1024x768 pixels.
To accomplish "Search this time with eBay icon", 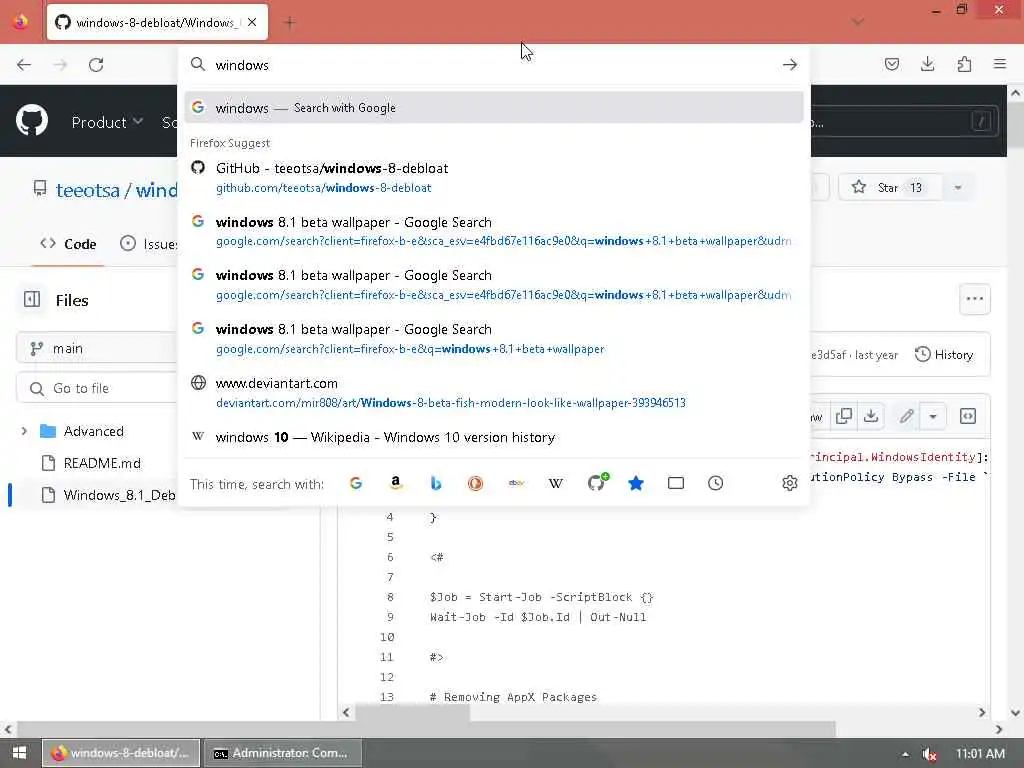I will (x=516, y=483).
